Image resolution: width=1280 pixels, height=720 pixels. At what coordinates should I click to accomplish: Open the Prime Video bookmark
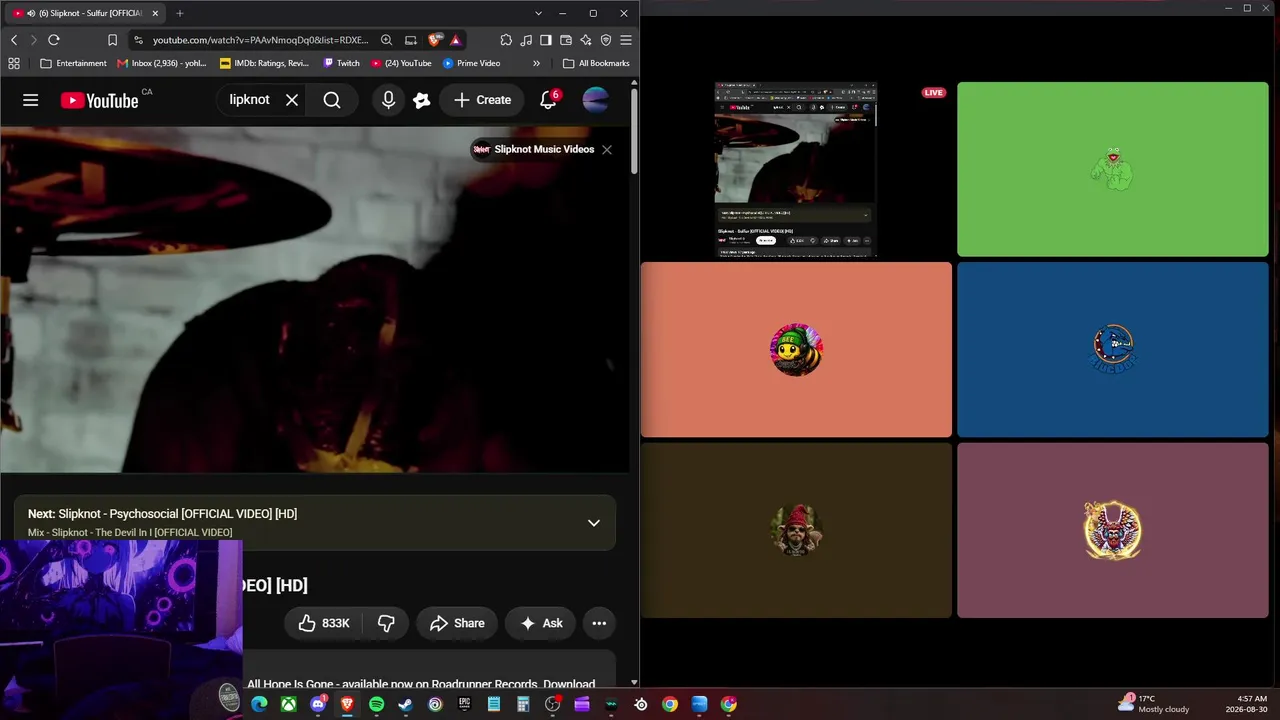(472, 63)
